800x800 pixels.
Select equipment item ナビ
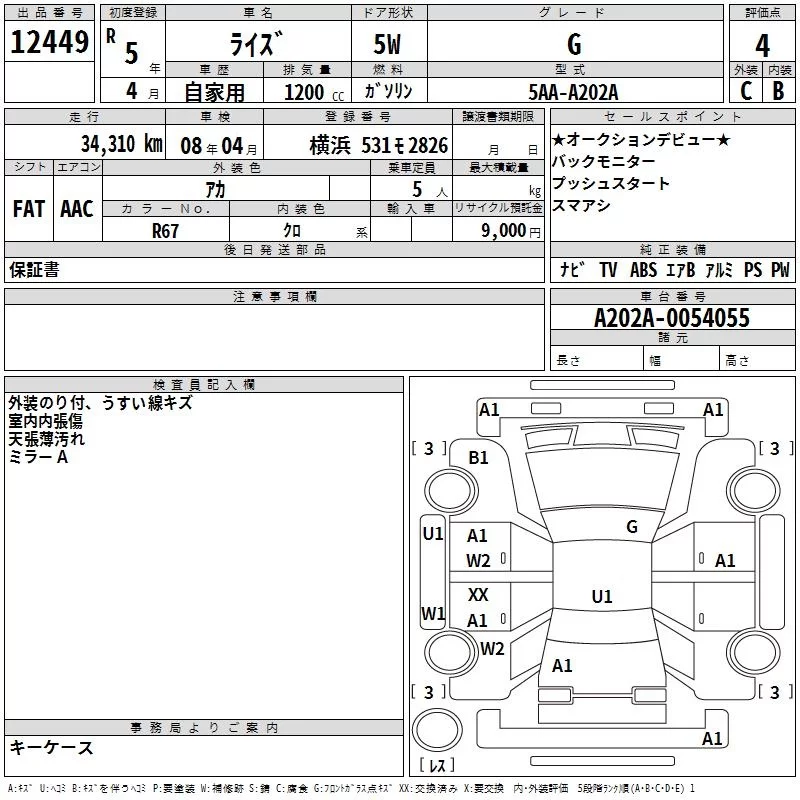(x=572, y=269)
